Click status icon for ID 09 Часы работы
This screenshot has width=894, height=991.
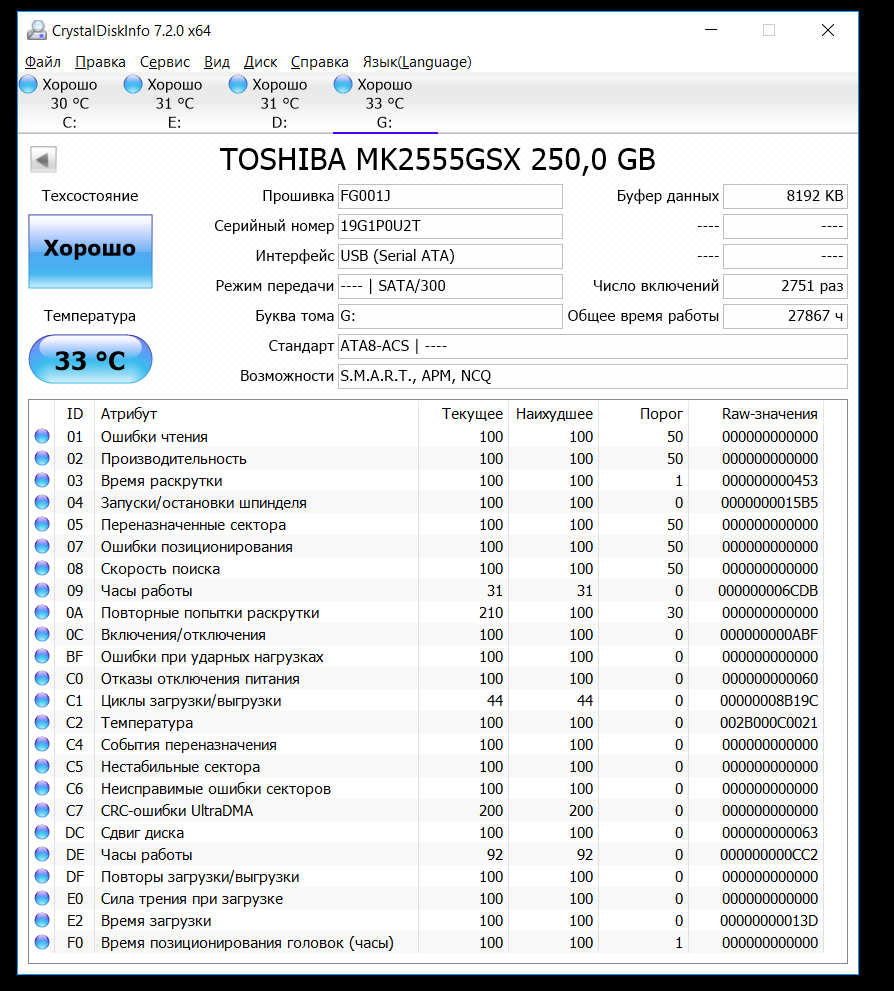tap(42, 590)
